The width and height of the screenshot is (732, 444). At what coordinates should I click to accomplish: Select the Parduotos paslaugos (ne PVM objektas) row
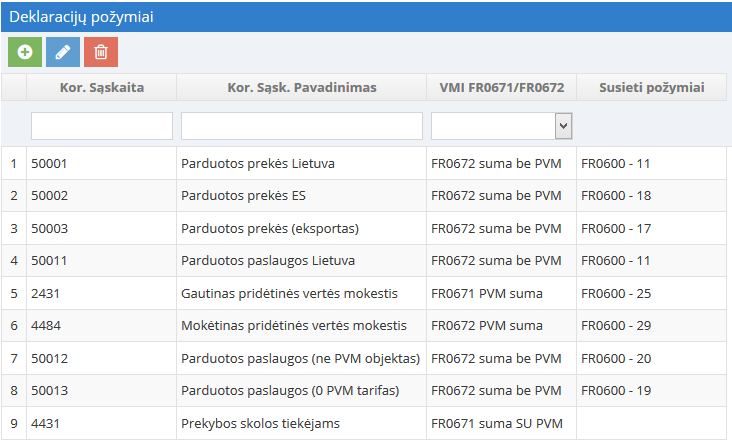click(x=300, y=359)
